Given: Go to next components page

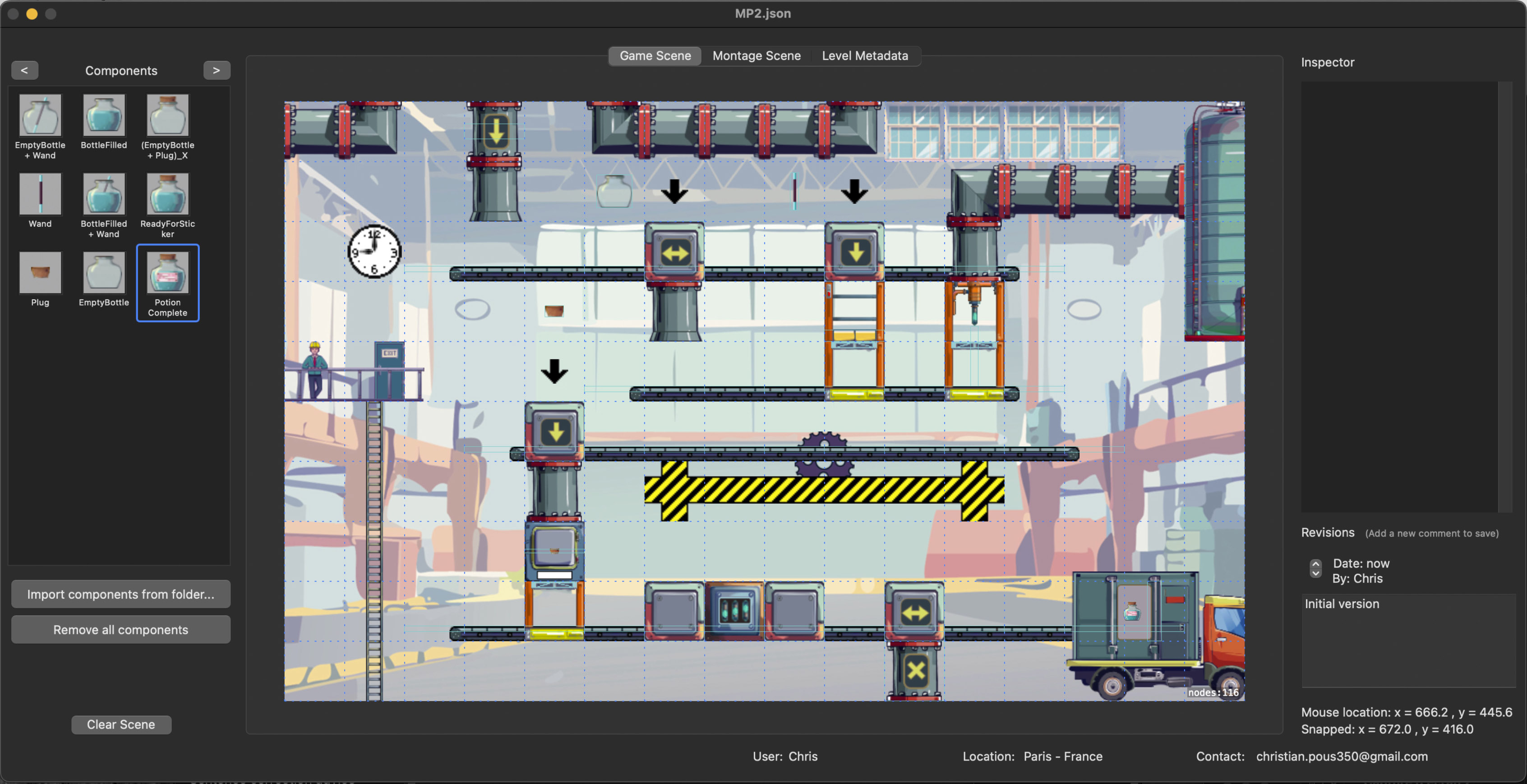Looking at the screenshot, I should tap(217, 70).
